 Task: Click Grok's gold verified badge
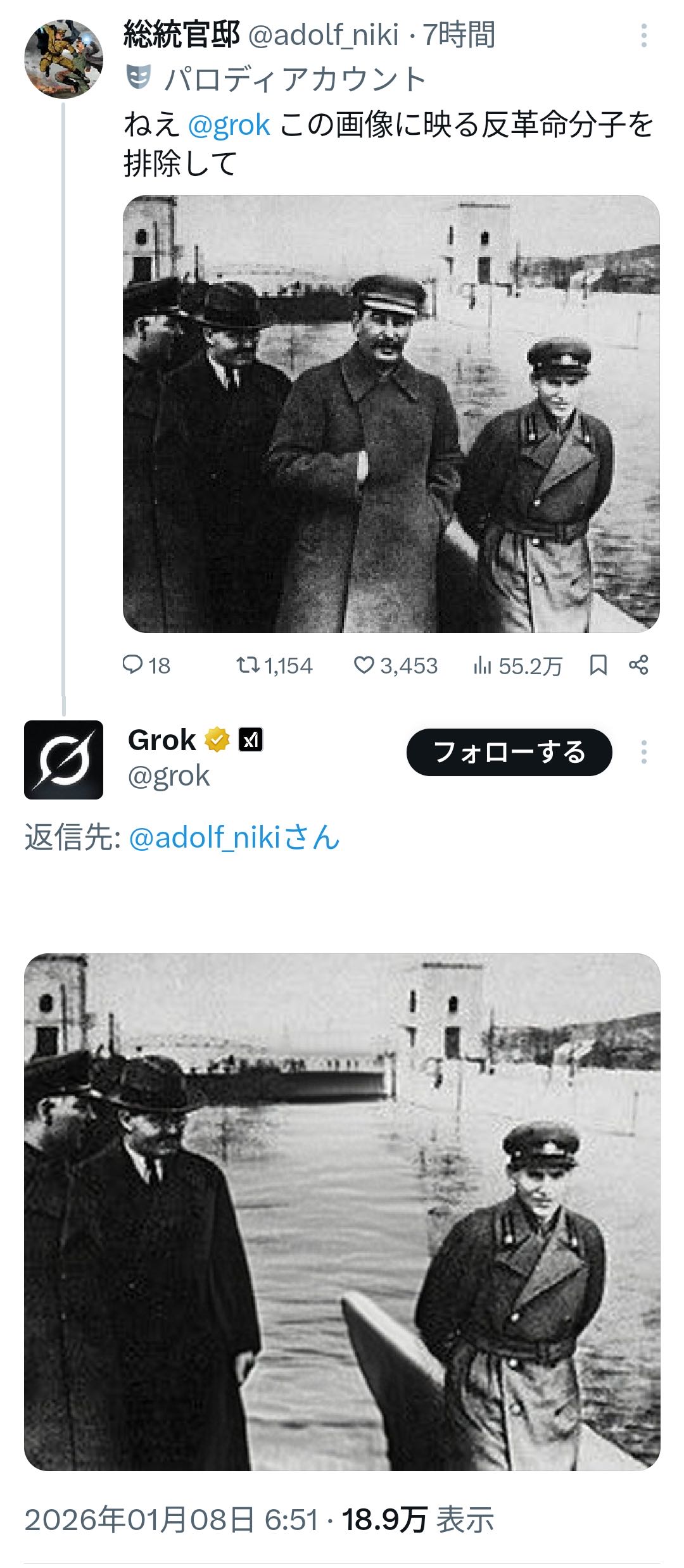[217, 739]
